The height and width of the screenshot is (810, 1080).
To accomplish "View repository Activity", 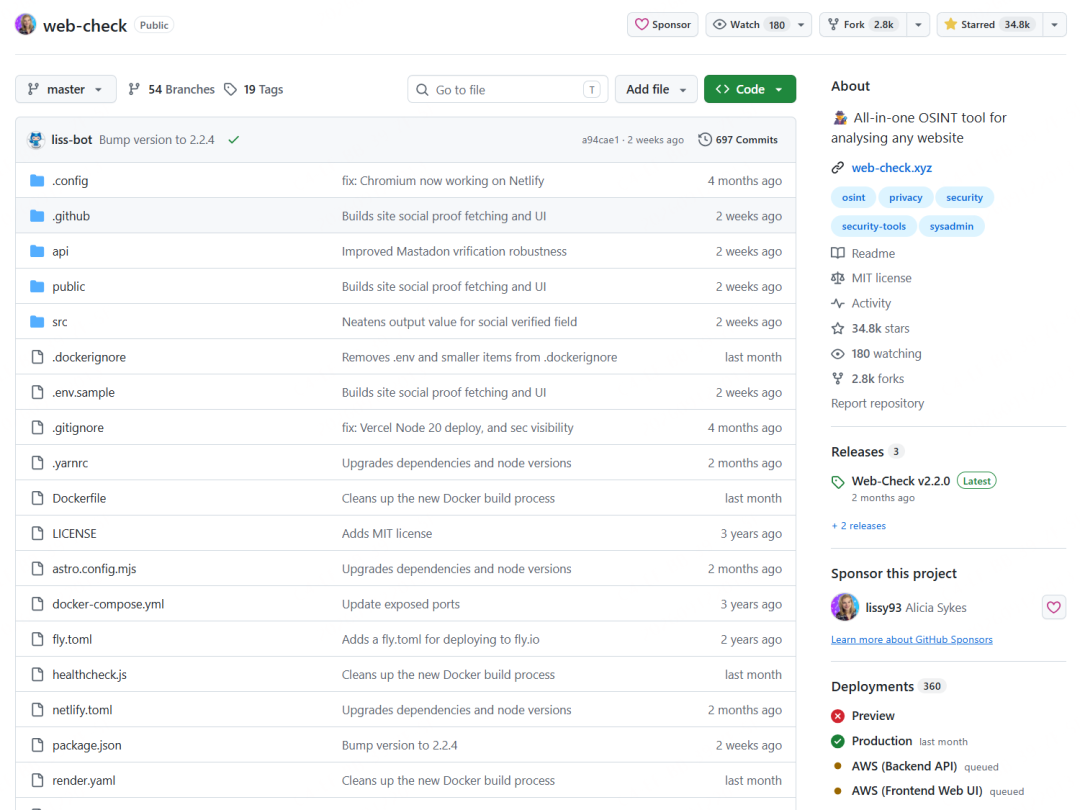I will point(861,303).
